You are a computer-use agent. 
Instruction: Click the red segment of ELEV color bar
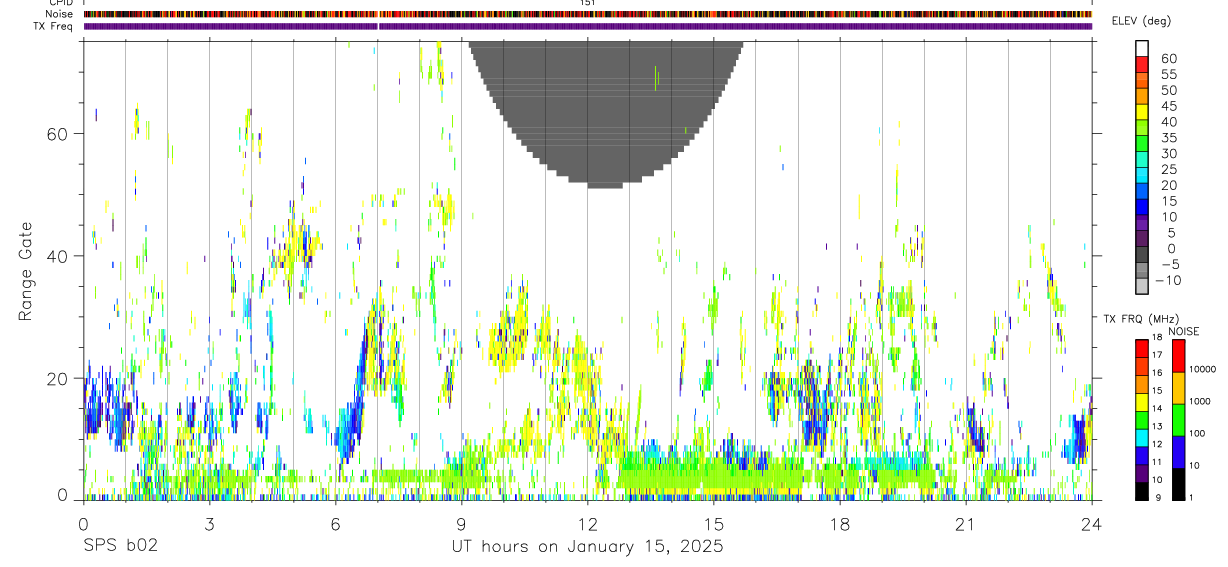(1142, 63)
